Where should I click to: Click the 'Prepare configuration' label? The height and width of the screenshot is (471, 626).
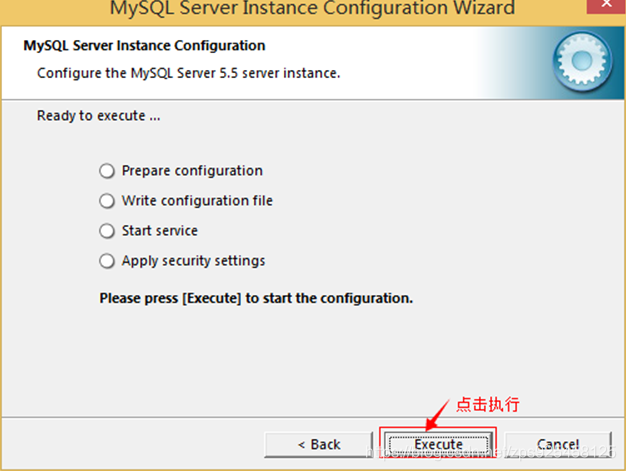point(192,171)
